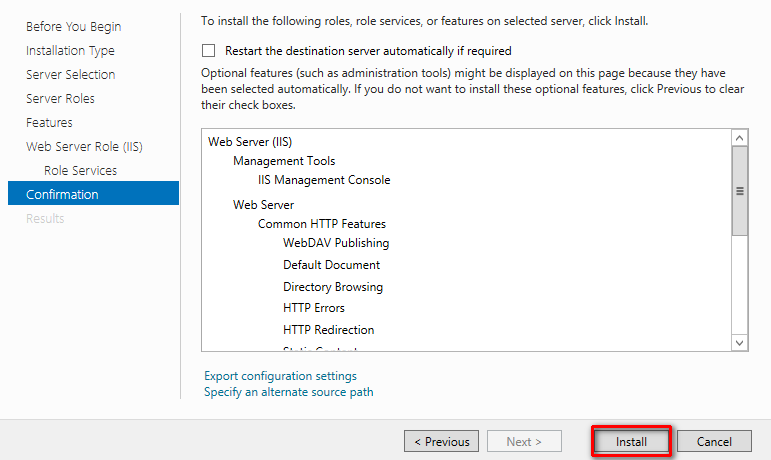Click the Install button
Screen dimensions: 771x460
coord(631,441)
